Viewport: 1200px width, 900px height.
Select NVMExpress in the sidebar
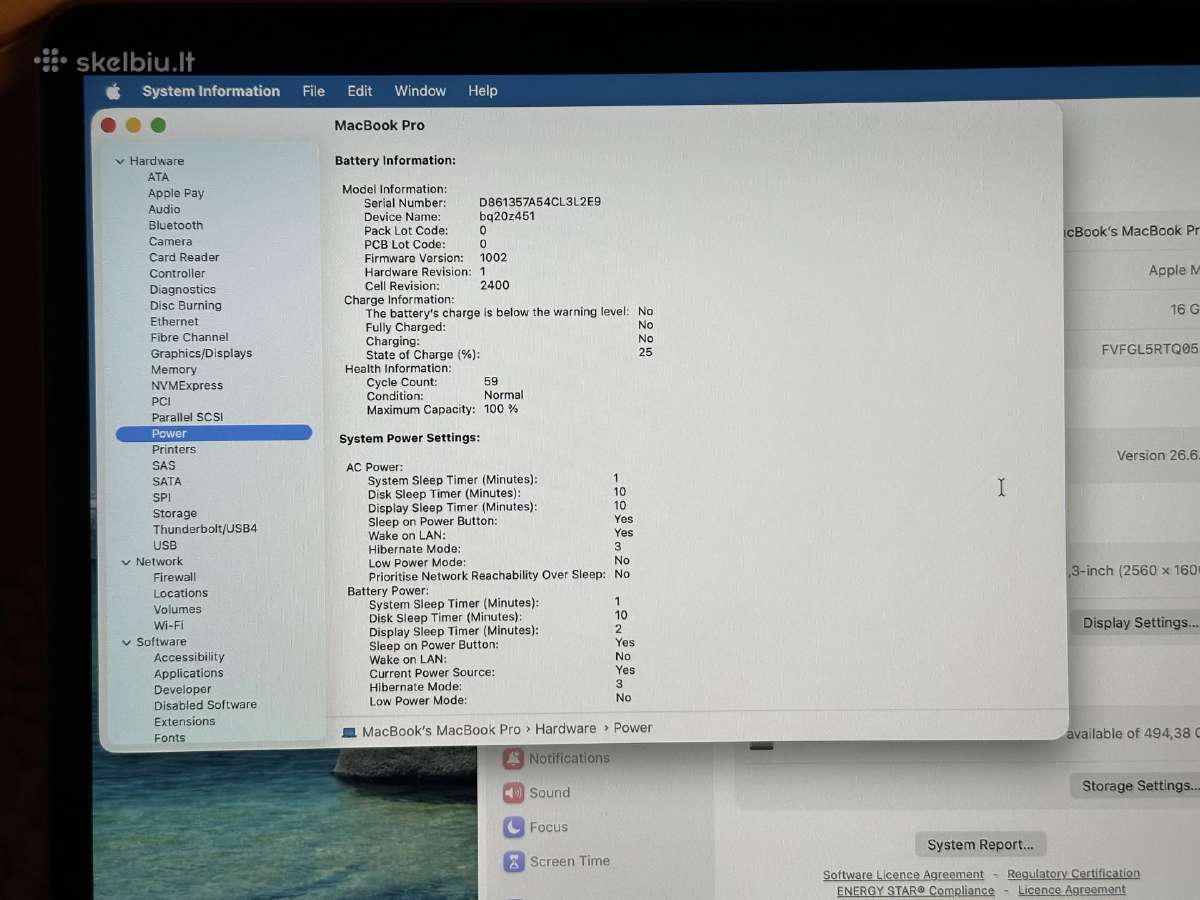pyautogui.click(x=187, y=385)
